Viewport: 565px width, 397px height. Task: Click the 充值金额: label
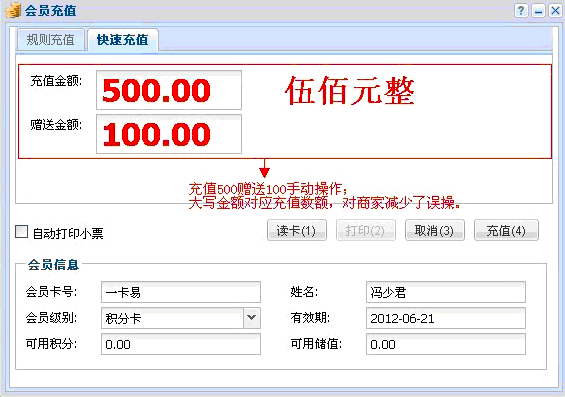pos(56,81)
